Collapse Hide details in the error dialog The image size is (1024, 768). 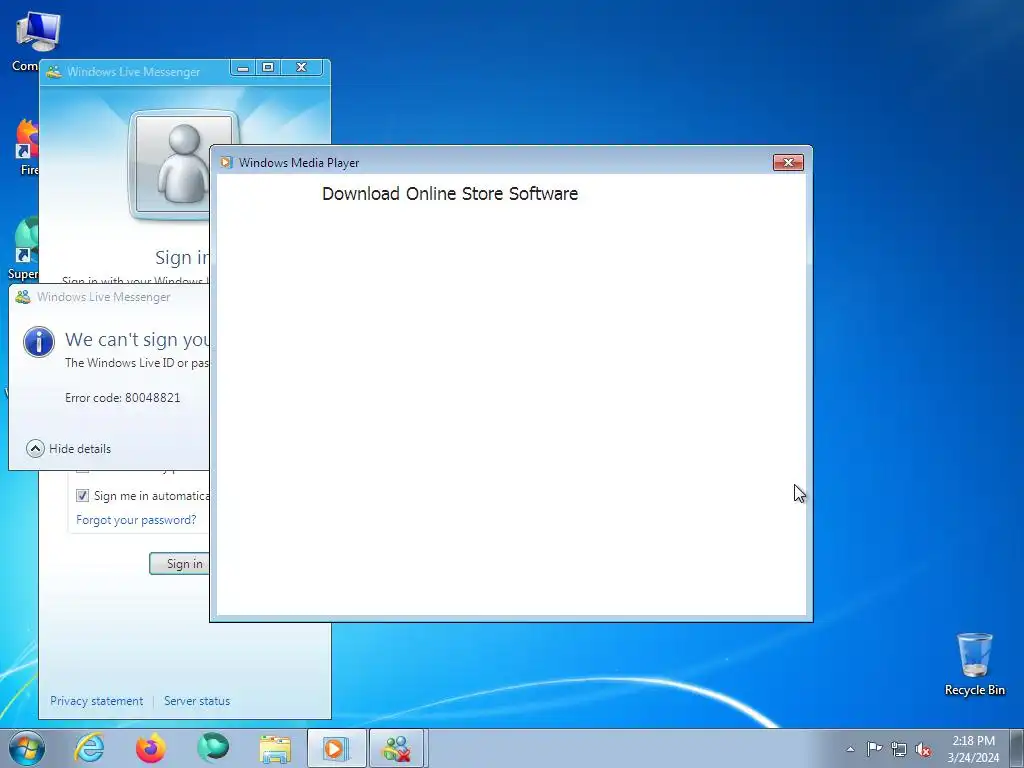69,449
